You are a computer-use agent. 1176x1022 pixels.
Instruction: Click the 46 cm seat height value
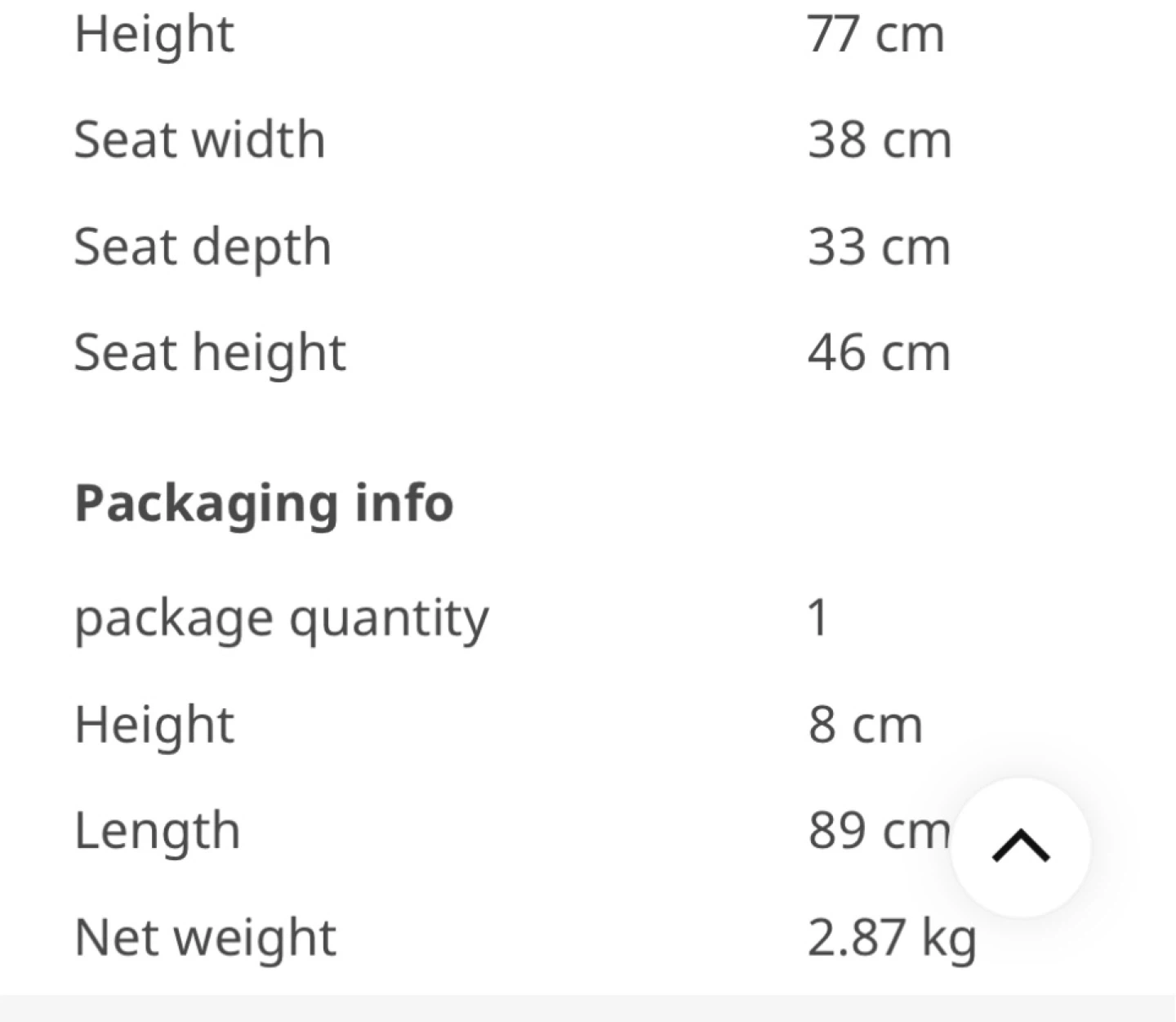tap(879, 353)
